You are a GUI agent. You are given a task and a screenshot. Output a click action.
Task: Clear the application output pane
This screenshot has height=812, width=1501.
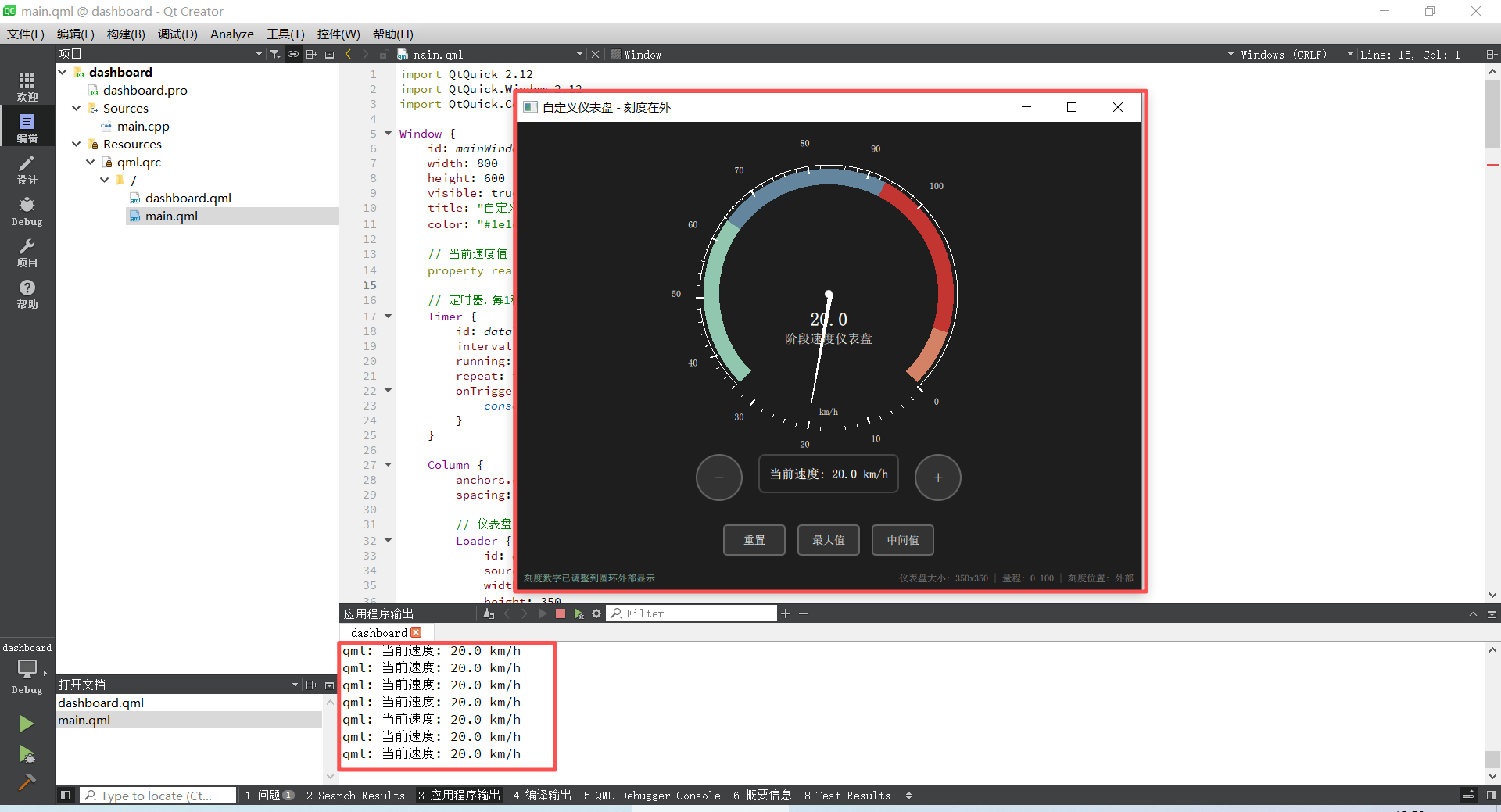pyautogui.click(x=489, y=613)
